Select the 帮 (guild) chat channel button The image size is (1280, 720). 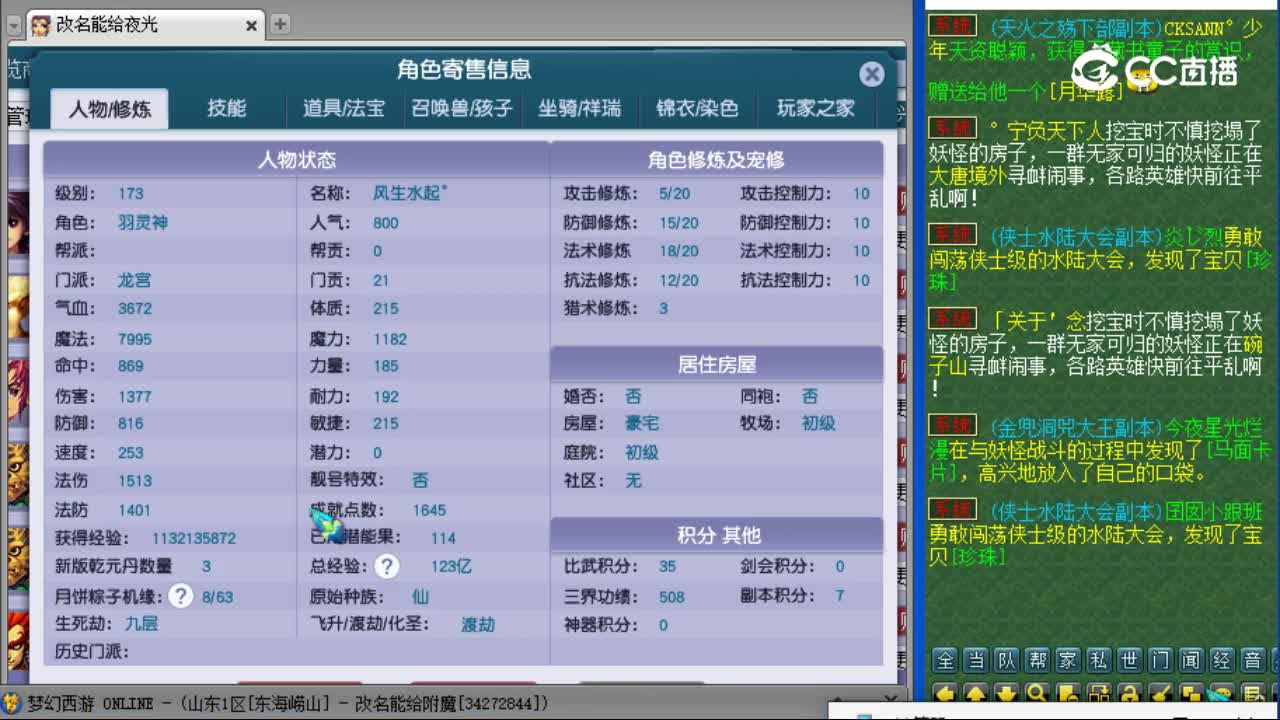click(1037, 660)
